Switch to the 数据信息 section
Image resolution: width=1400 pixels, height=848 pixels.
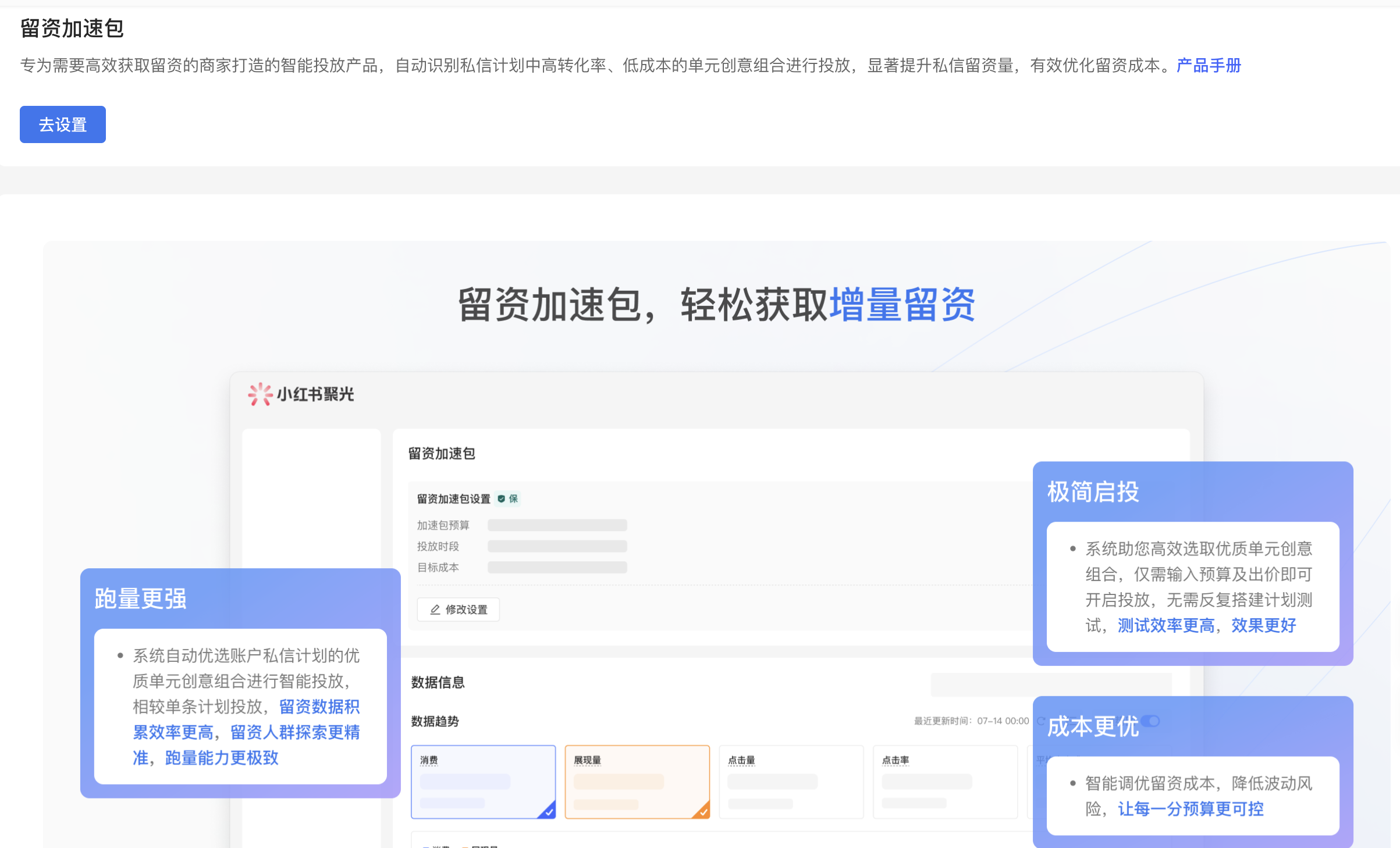point(437,682)
